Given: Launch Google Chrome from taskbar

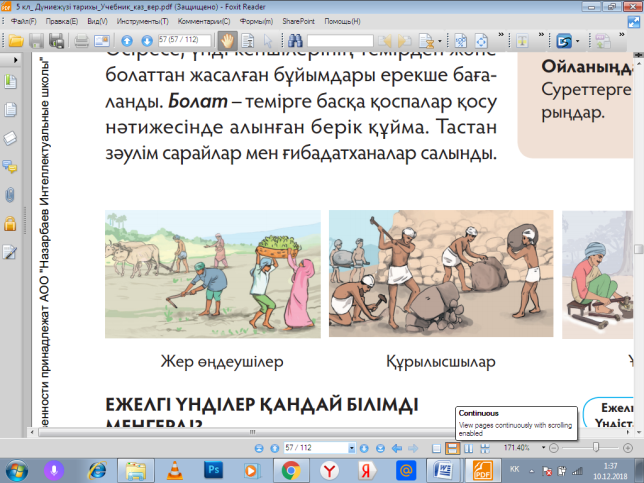Looking at the screenshot, I should pos(290,471).
